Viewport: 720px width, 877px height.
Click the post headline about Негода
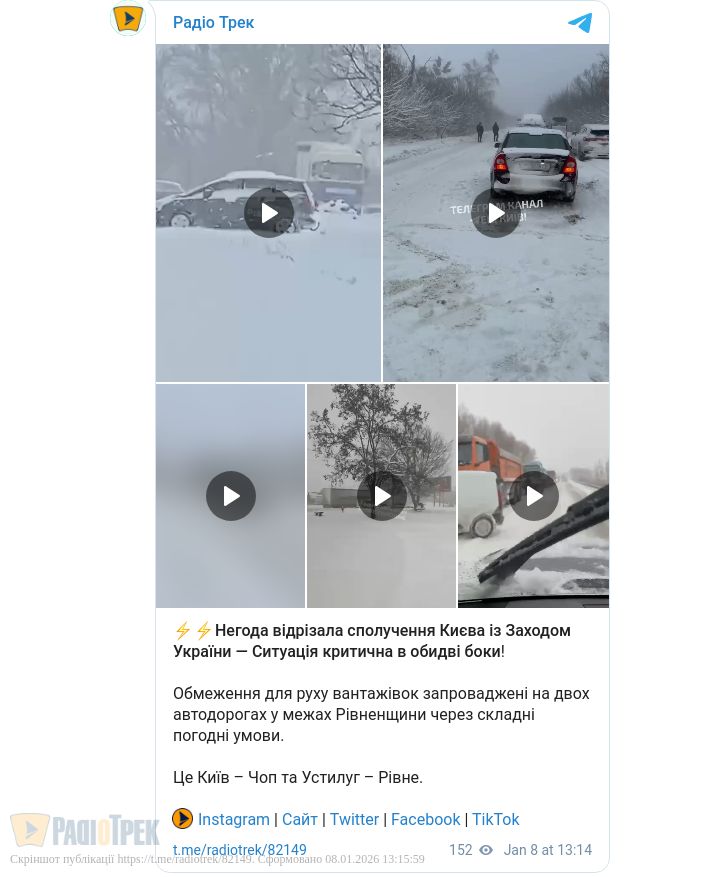[371, 640]
